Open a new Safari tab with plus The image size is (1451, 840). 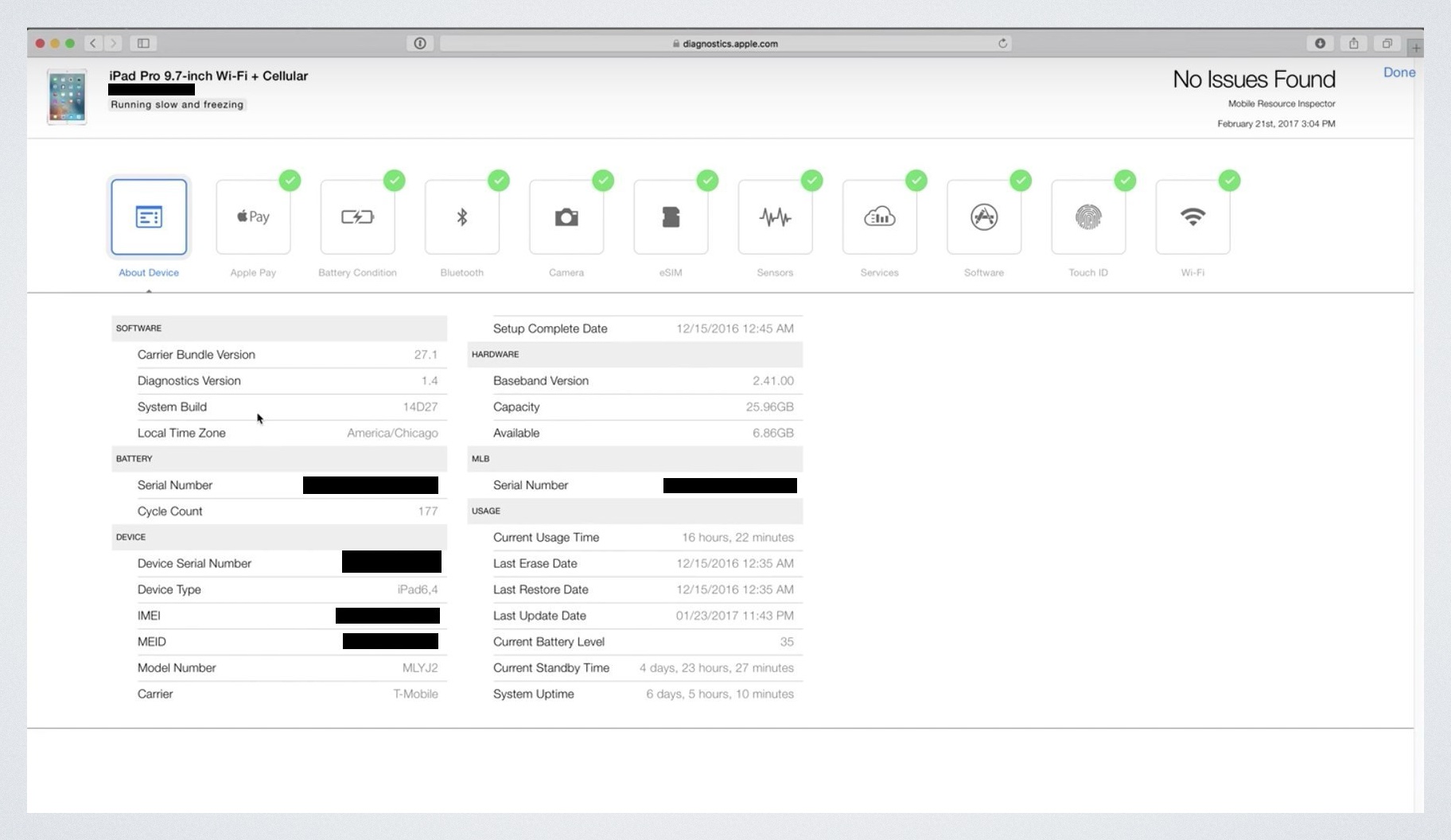coord(1415,48)
